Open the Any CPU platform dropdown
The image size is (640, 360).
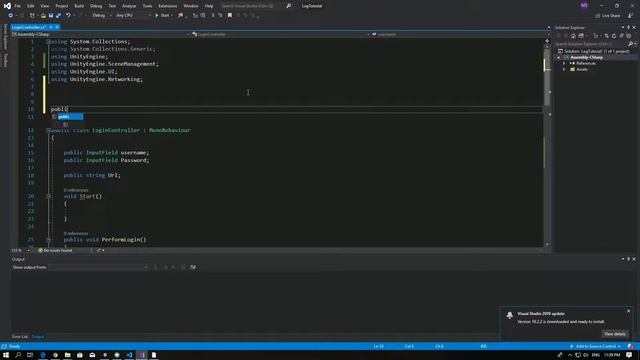[x=133, y=16]
